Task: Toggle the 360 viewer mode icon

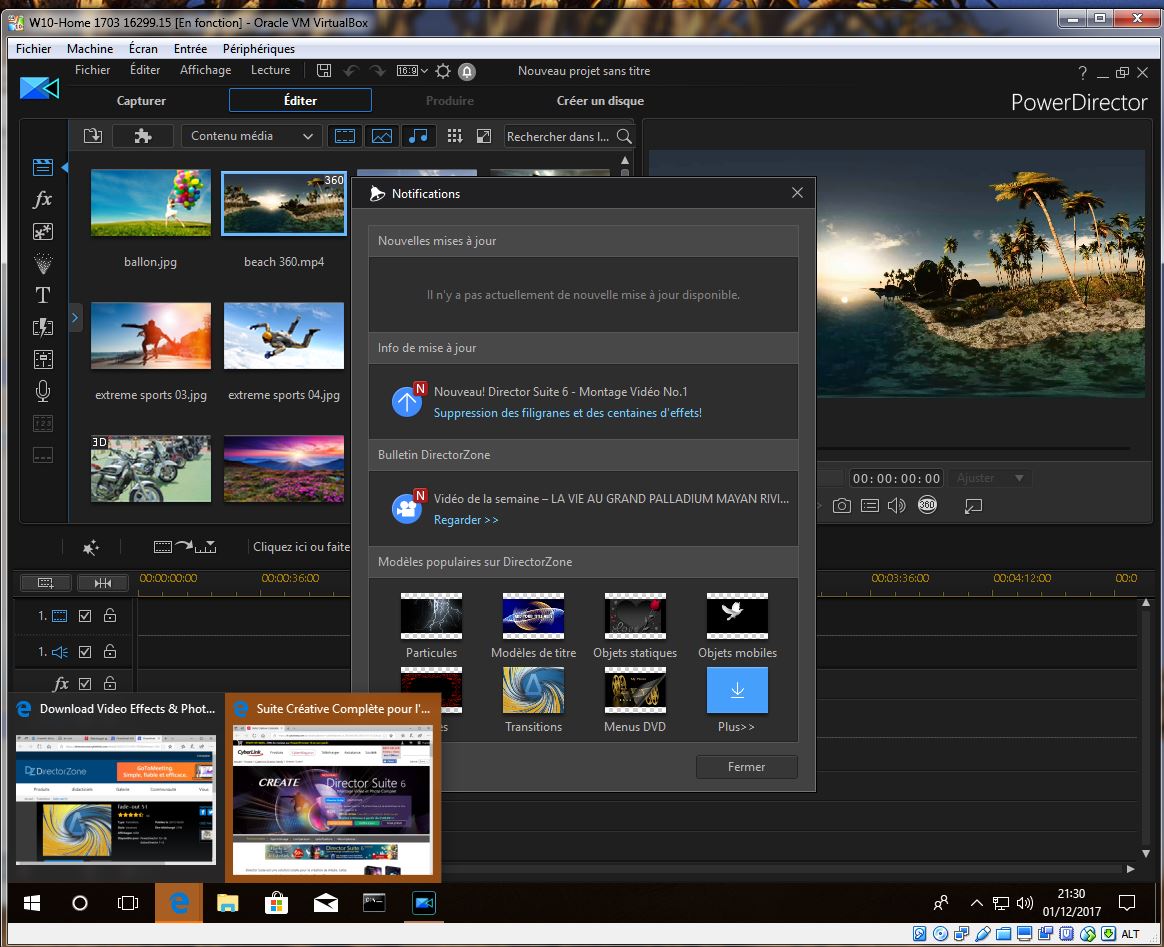Action: tap(927, 506)
